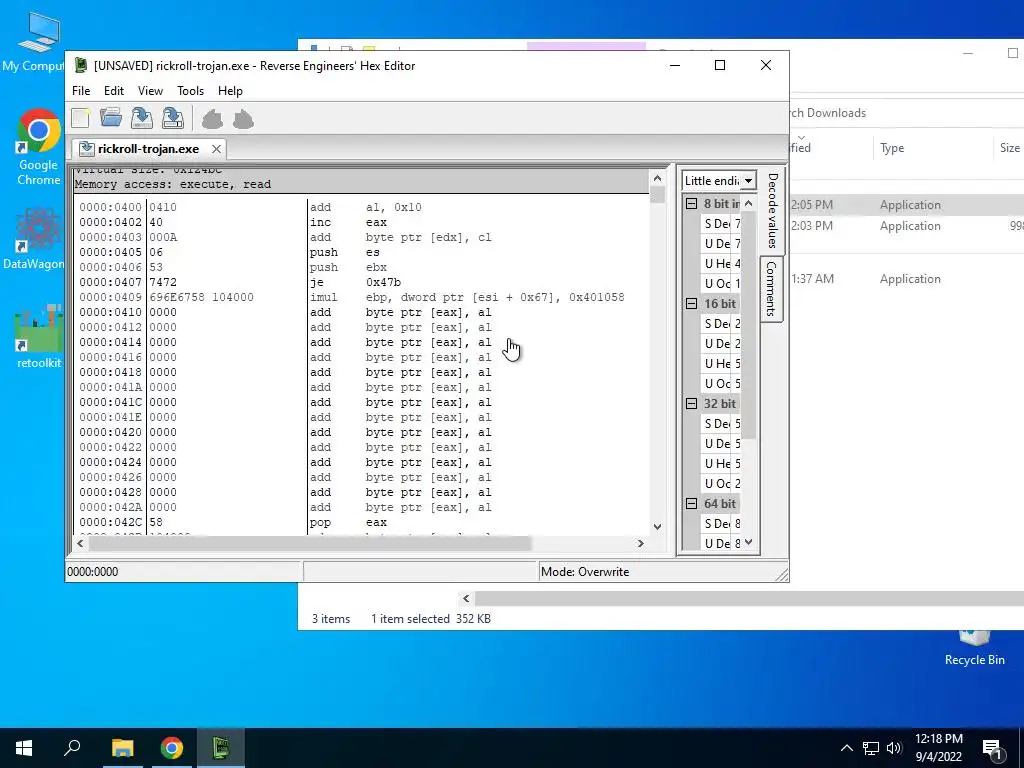Collapse the 64 bit integer group
Viewport: 1024px width, 768px height.
(692, 504)
